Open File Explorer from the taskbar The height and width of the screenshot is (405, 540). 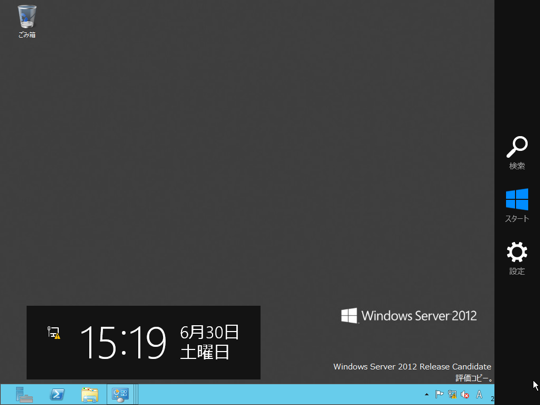(x=90, y=394)
